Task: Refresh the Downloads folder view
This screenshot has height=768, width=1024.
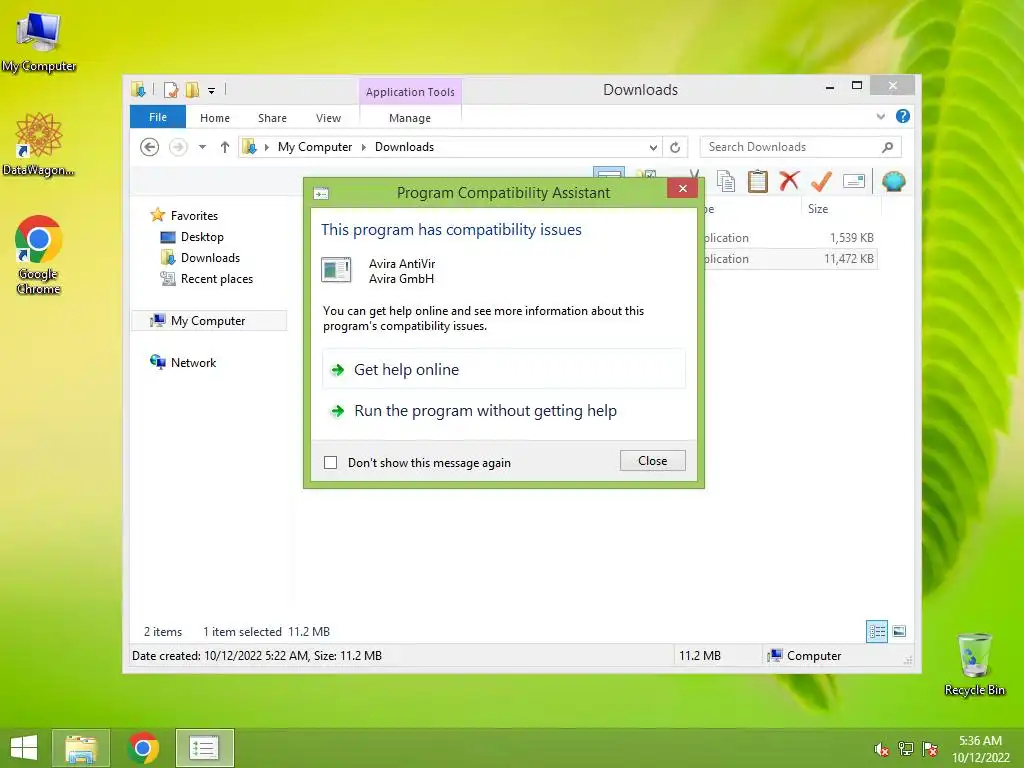Action: point(675,148)
